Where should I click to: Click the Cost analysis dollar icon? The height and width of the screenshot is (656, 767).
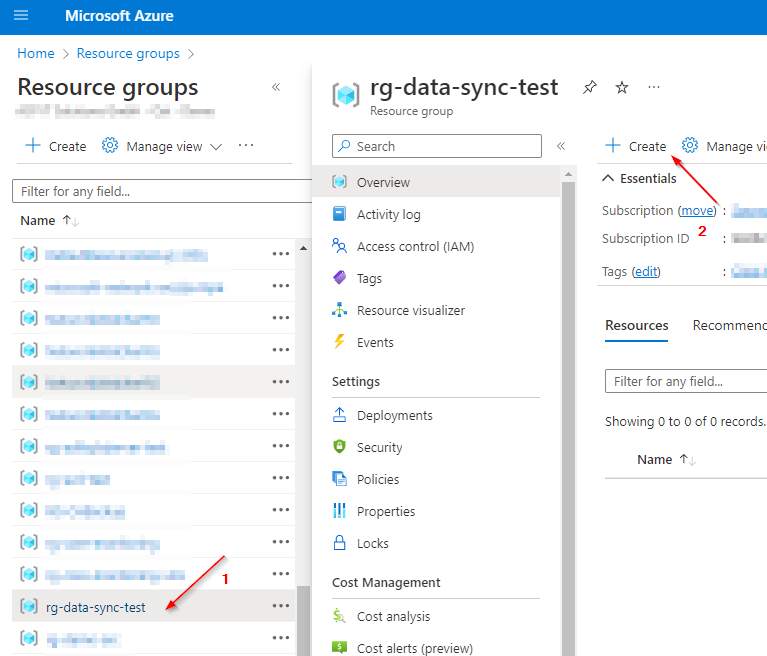pyautogui.click(x=339, y=615)
